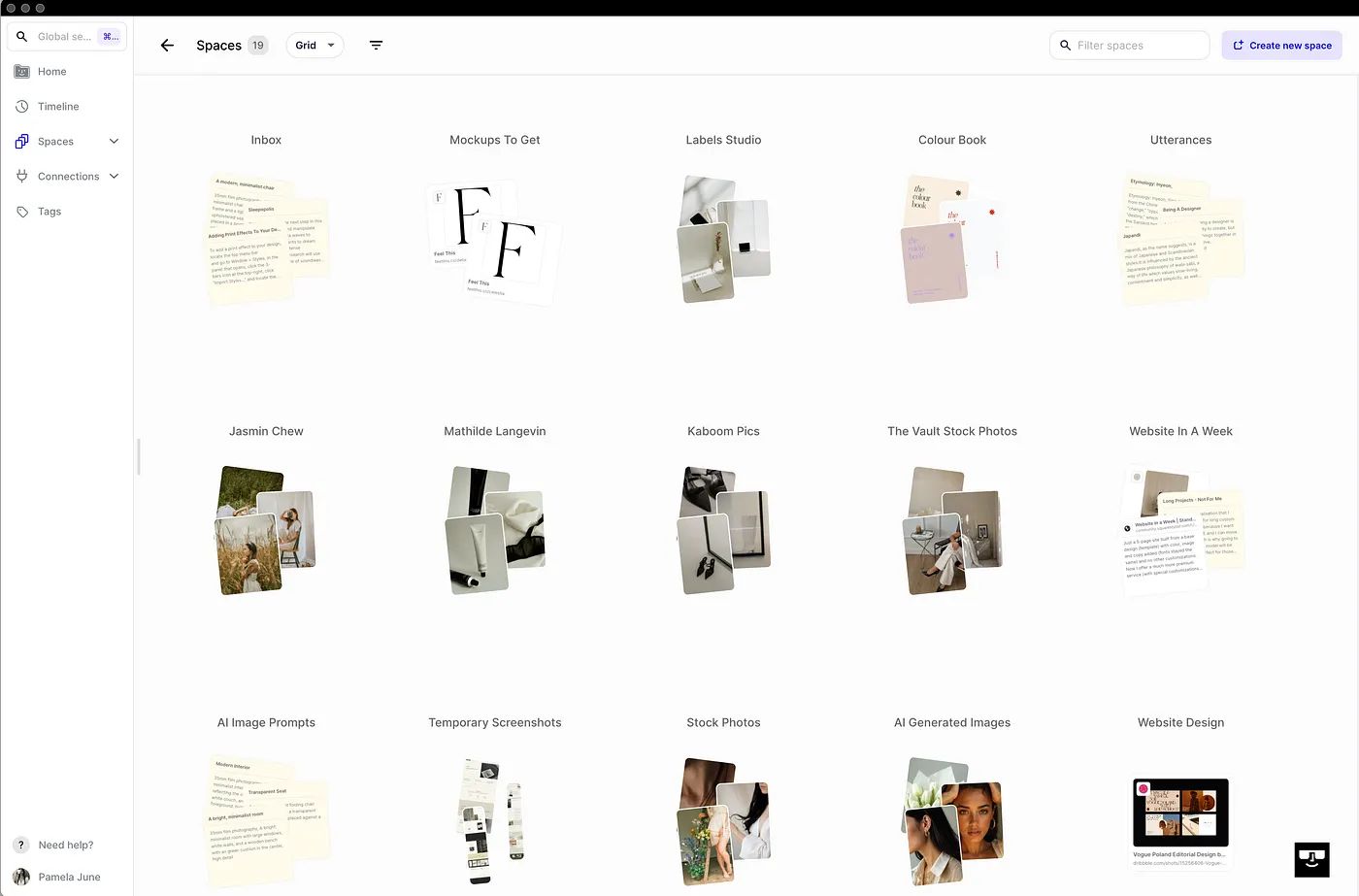Open the Inbox space thumbnail
The width and height of the screenshot is (1359, 896).
(x=267, y=240)
